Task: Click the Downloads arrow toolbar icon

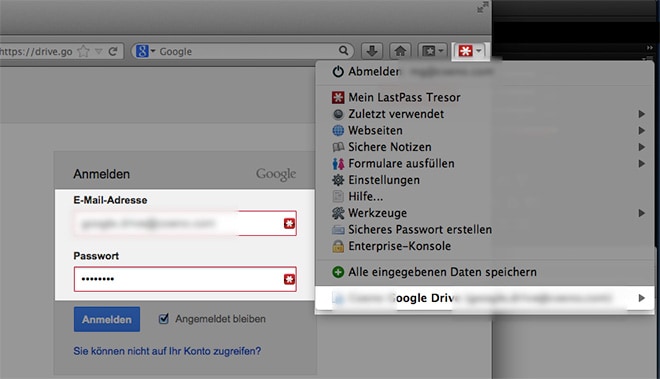Action: [371, 51]
